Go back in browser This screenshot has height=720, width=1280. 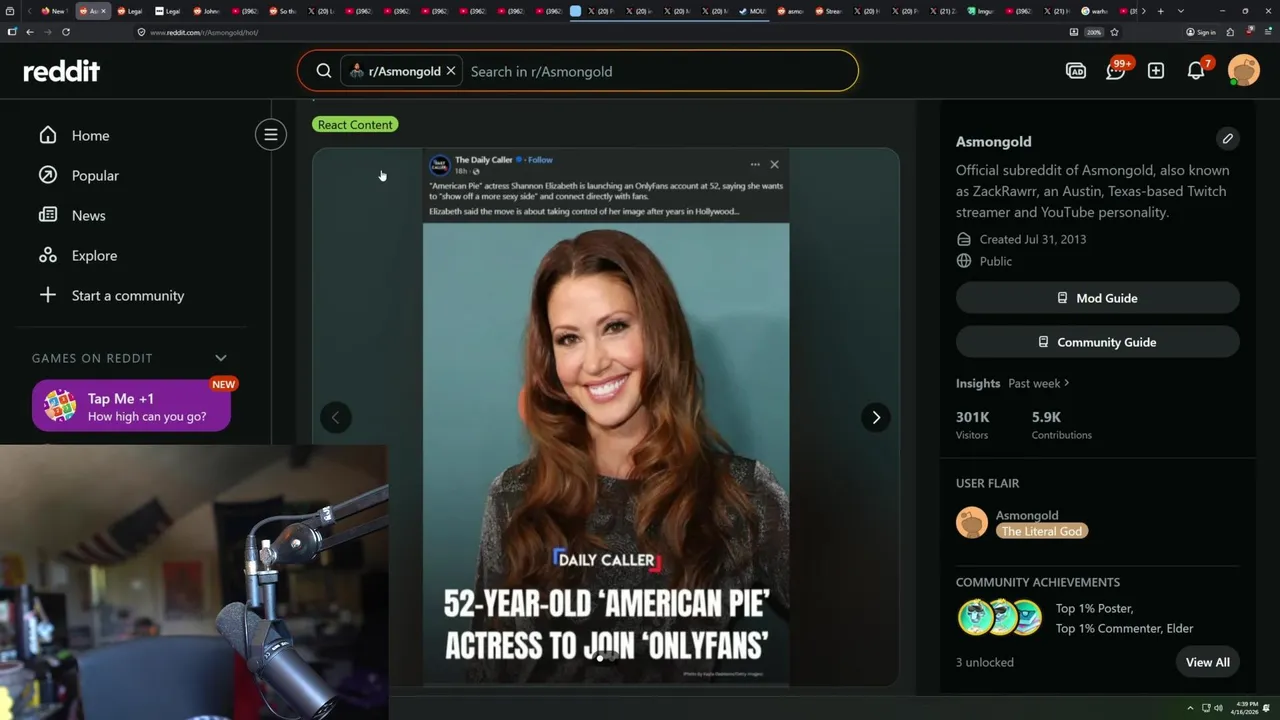coord(29,32)
